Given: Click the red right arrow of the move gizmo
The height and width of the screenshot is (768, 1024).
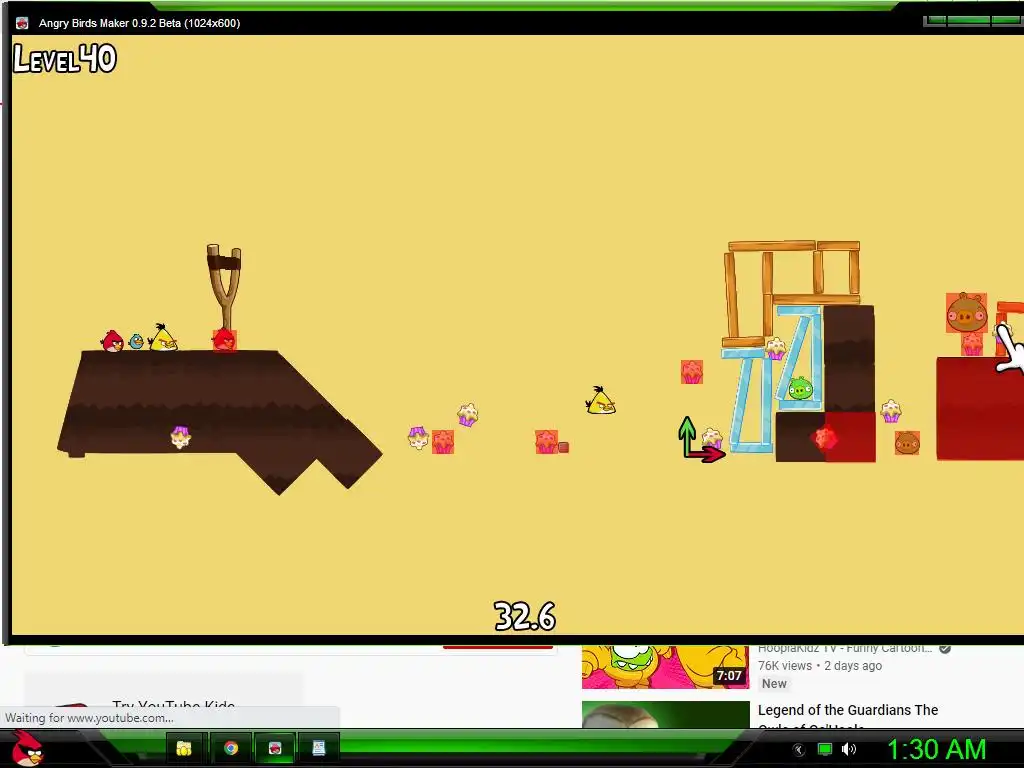Looking at the screenshot, I should tap(707, 453).
